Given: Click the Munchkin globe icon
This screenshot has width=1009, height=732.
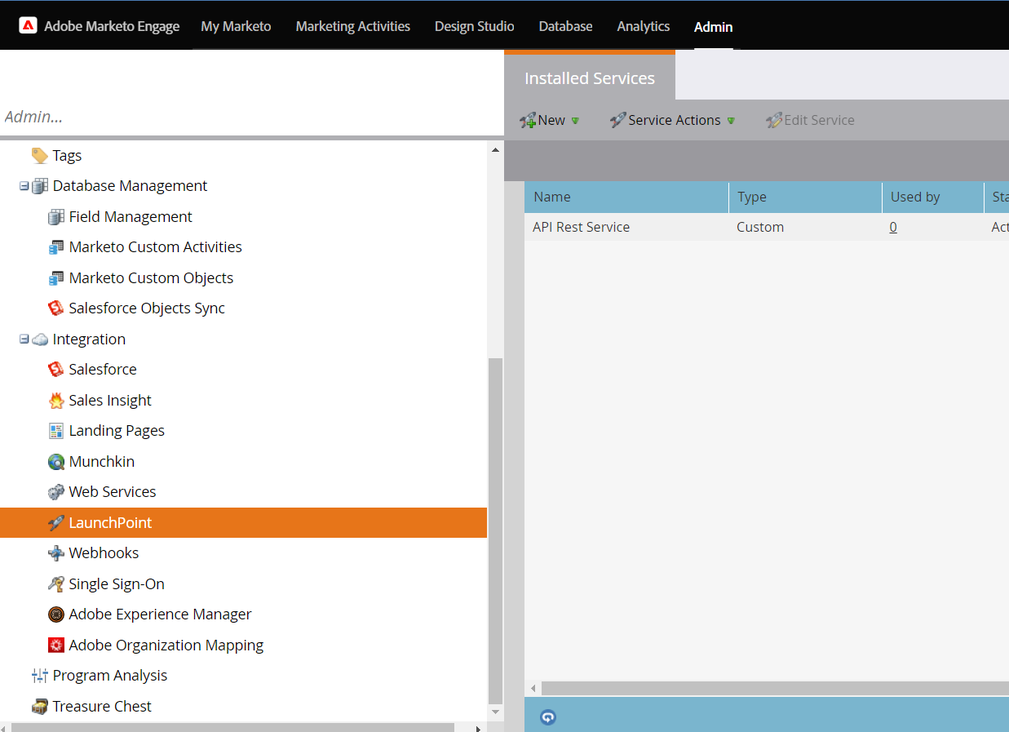Looking at the screenshot, I should coord(56,461).
